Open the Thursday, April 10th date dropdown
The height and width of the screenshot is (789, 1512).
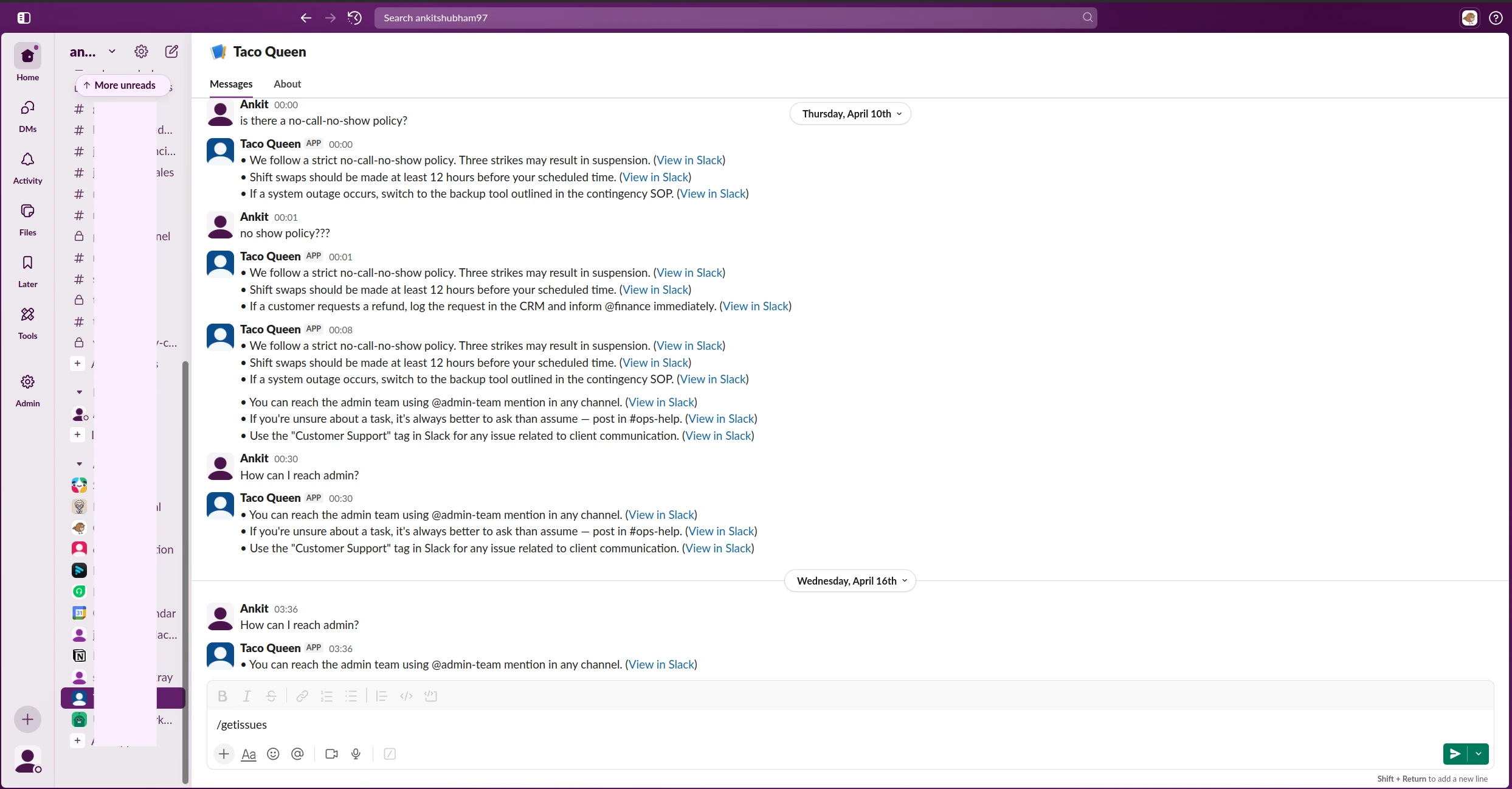click(850, 114)
